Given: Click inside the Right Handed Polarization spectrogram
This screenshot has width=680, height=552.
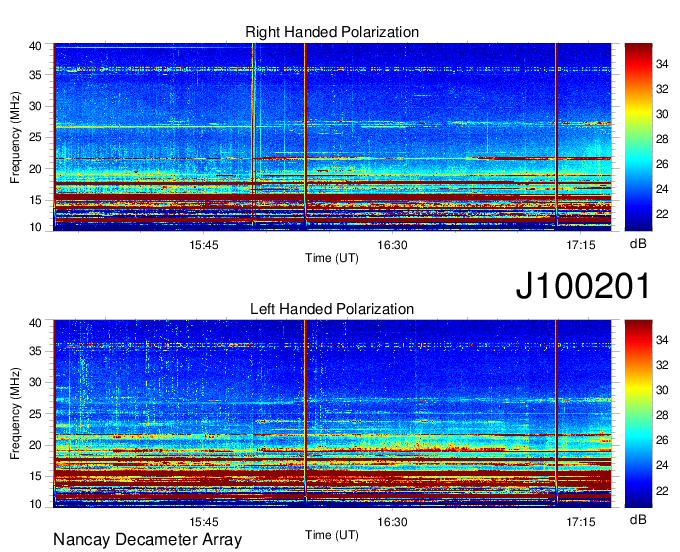Looking at the screenshot, I should click(332, 137).
